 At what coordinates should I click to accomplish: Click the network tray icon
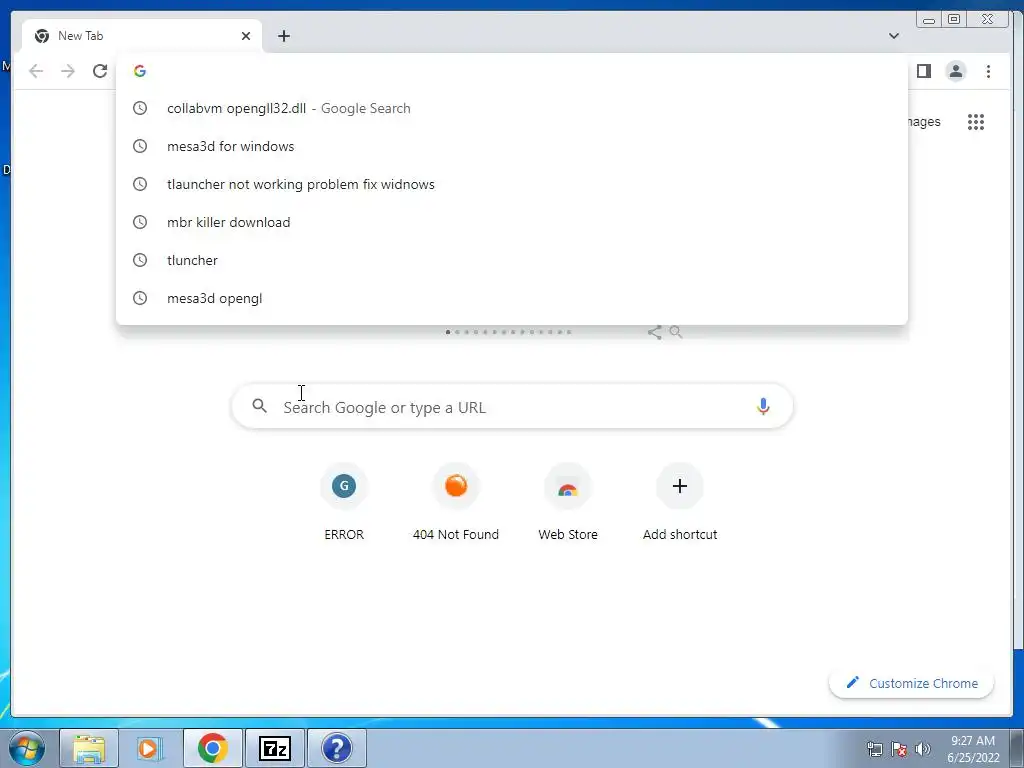point(874,749)
